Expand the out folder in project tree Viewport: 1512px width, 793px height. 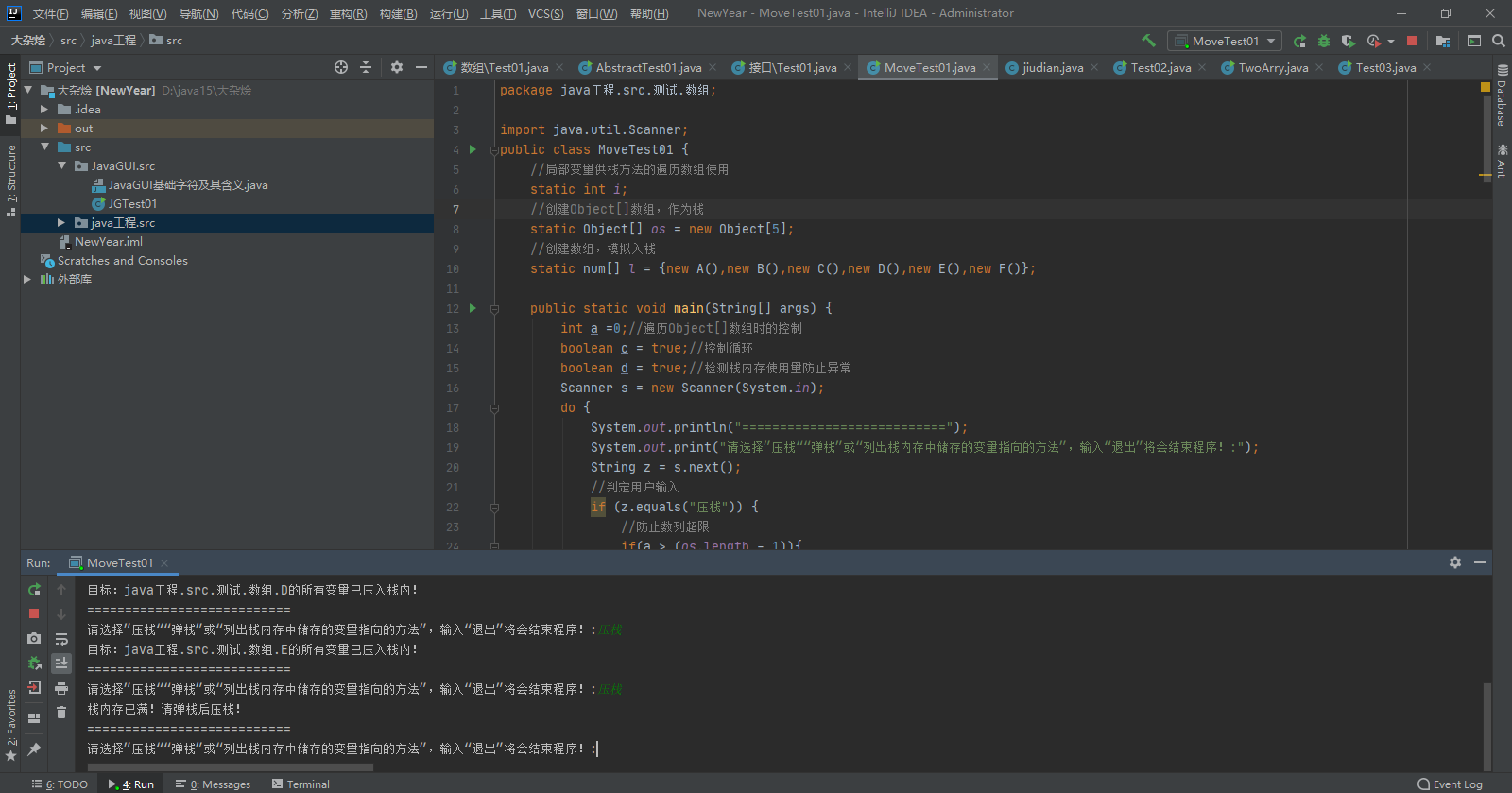[43, 129]
